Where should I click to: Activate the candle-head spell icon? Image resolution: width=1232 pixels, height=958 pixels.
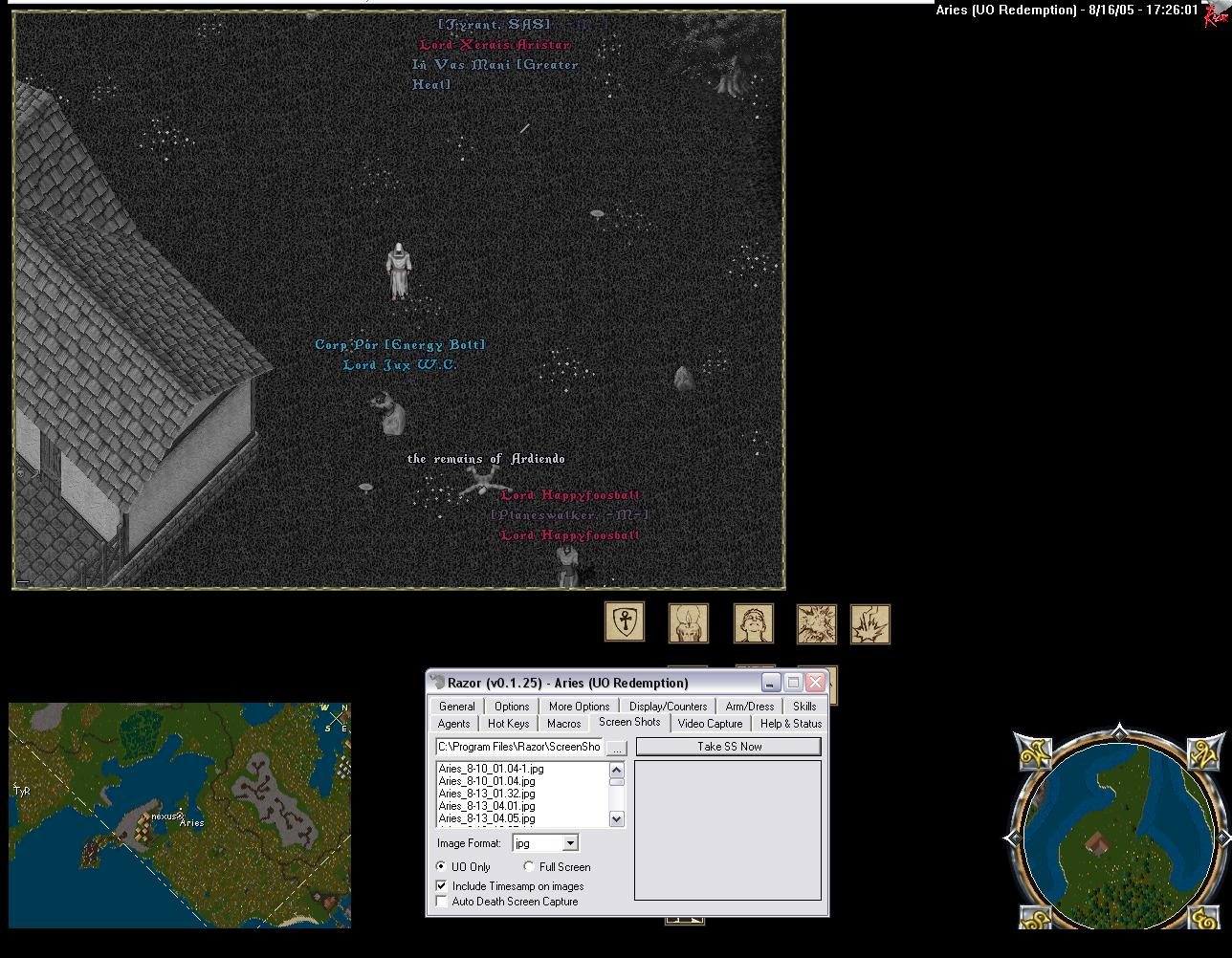point(688,623)
